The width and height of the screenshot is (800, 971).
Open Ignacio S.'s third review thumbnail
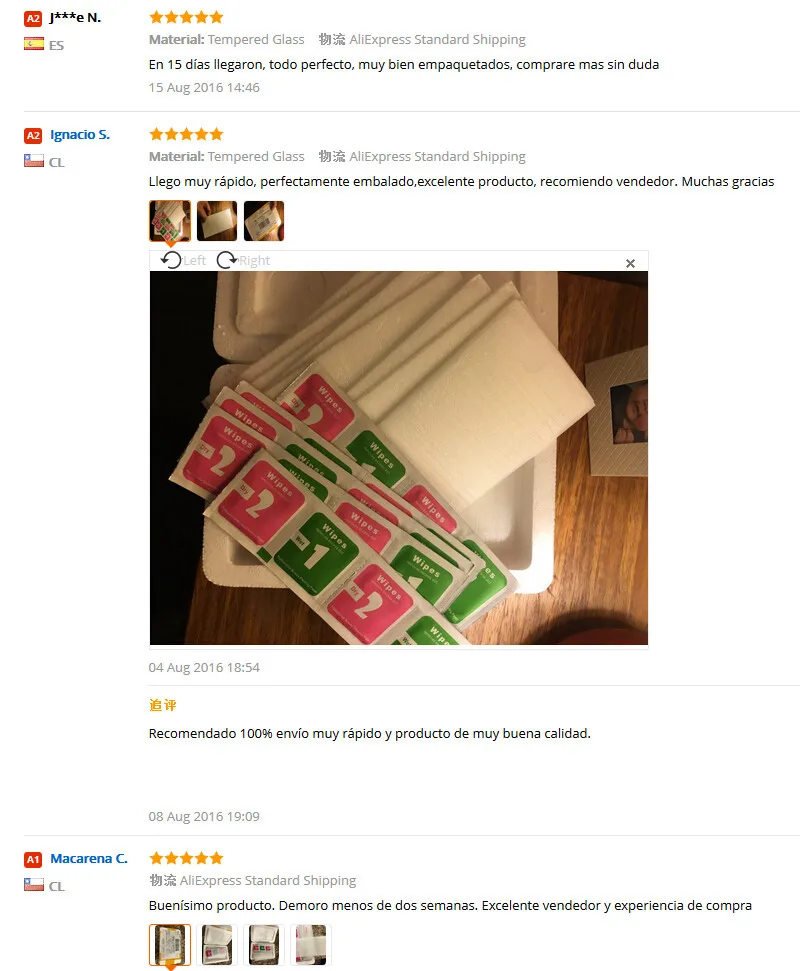(264, 220)
